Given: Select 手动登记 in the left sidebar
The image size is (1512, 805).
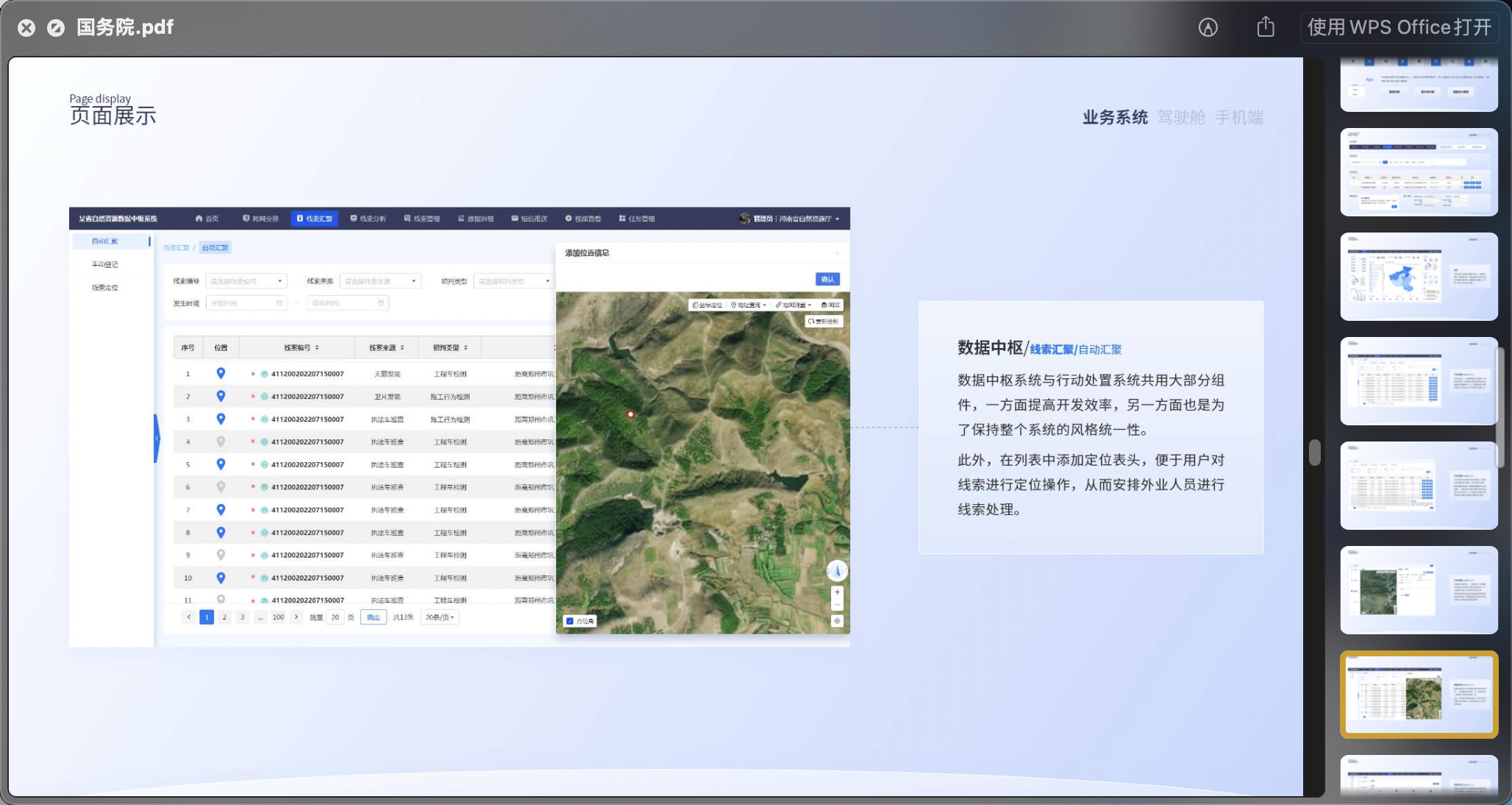Looking at the screenshot, I should (105, 264).
